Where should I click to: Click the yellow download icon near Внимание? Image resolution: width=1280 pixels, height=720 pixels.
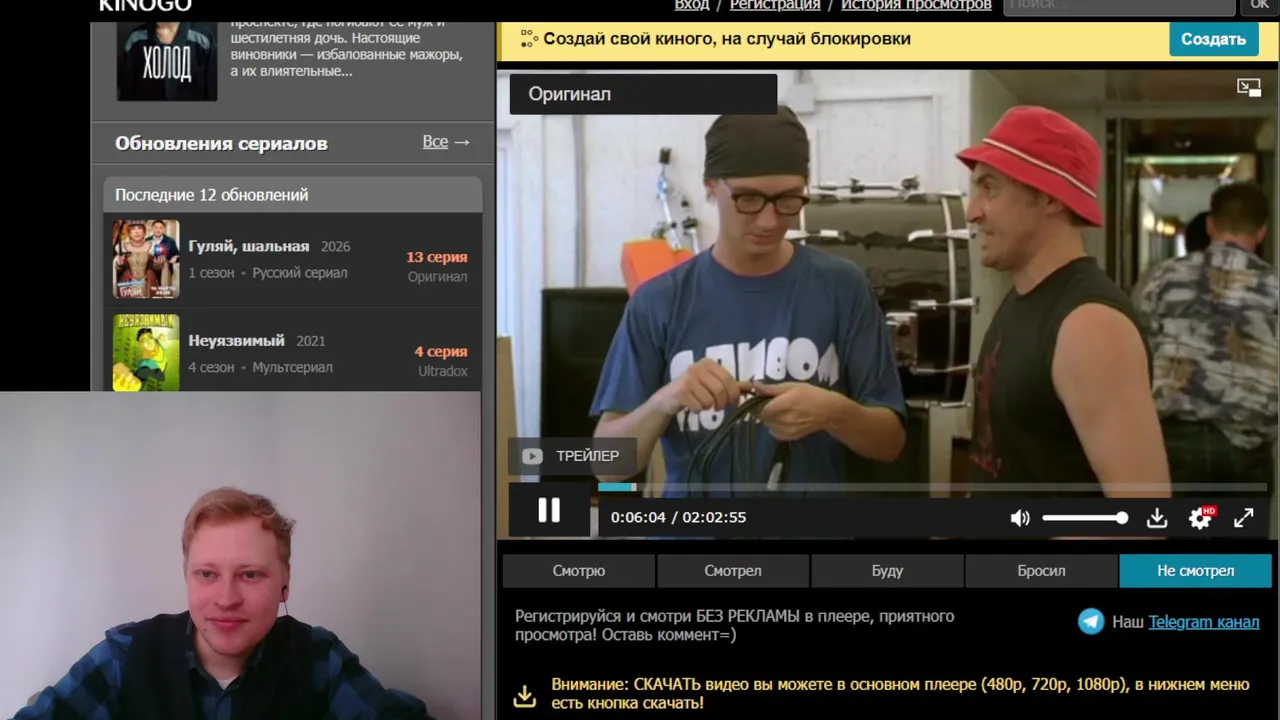tap(525, 695)
